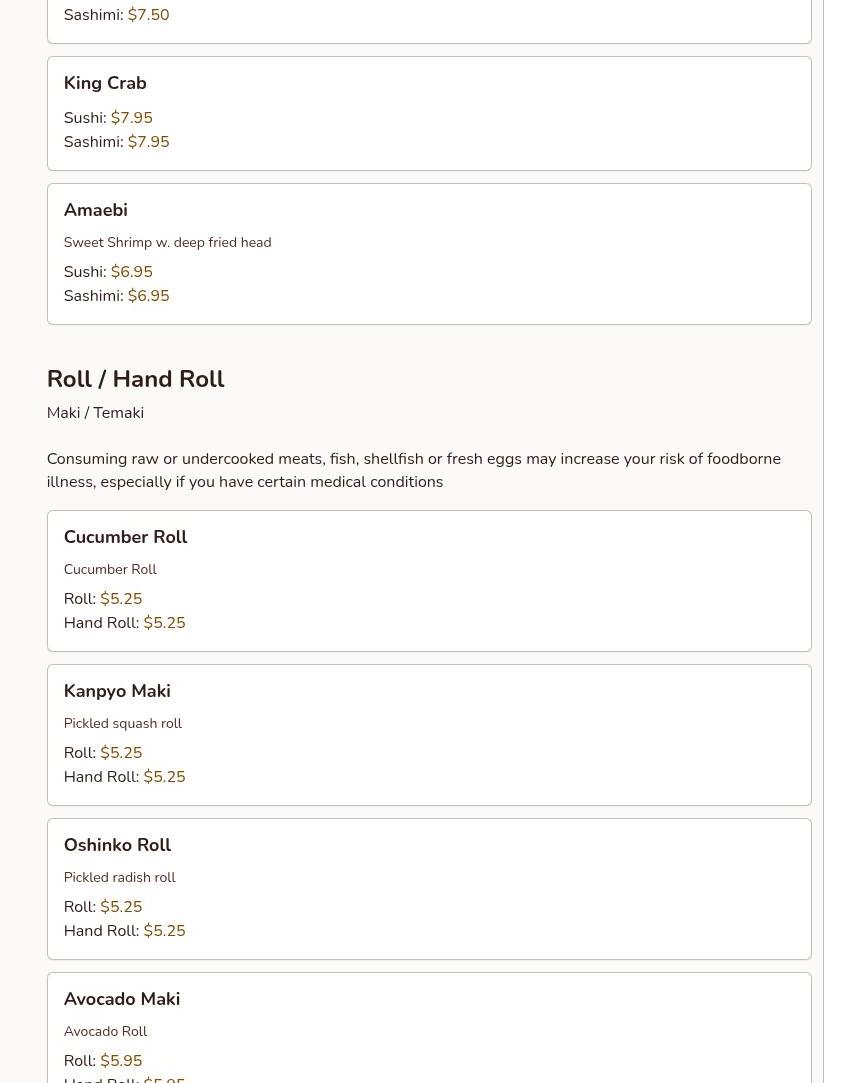
Task: Select the Oshinko Roll item title
Action: coord(117,845)
